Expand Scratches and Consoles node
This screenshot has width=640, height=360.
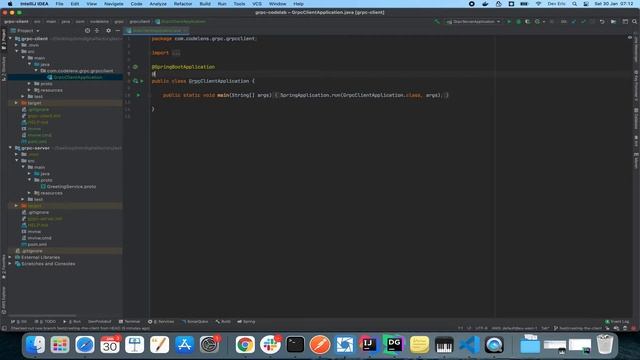11,264
